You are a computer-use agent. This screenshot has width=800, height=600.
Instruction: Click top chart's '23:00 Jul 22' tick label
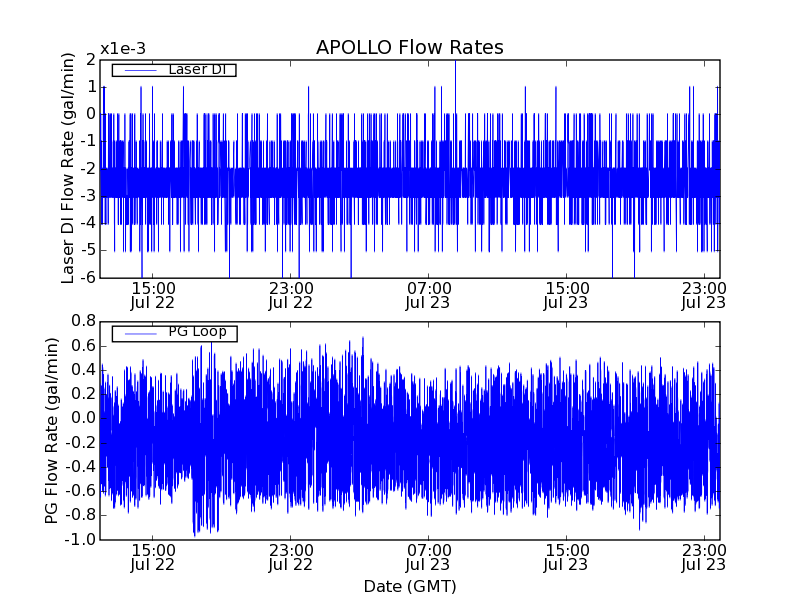click(x=291, y=295)
